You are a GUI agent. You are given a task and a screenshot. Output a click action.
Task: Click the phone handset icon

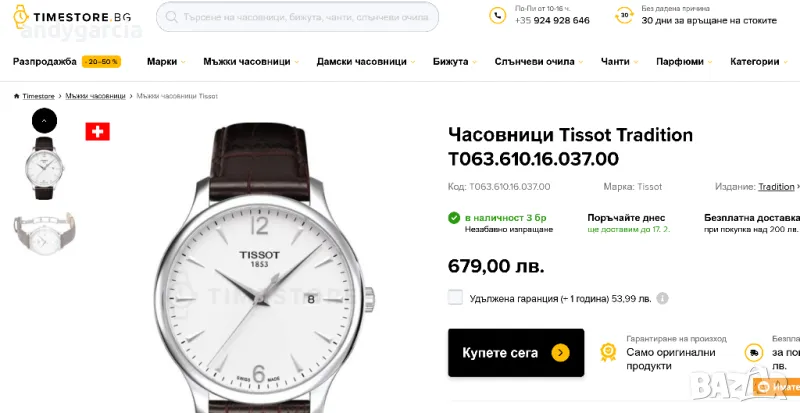[x=497, y=16]
